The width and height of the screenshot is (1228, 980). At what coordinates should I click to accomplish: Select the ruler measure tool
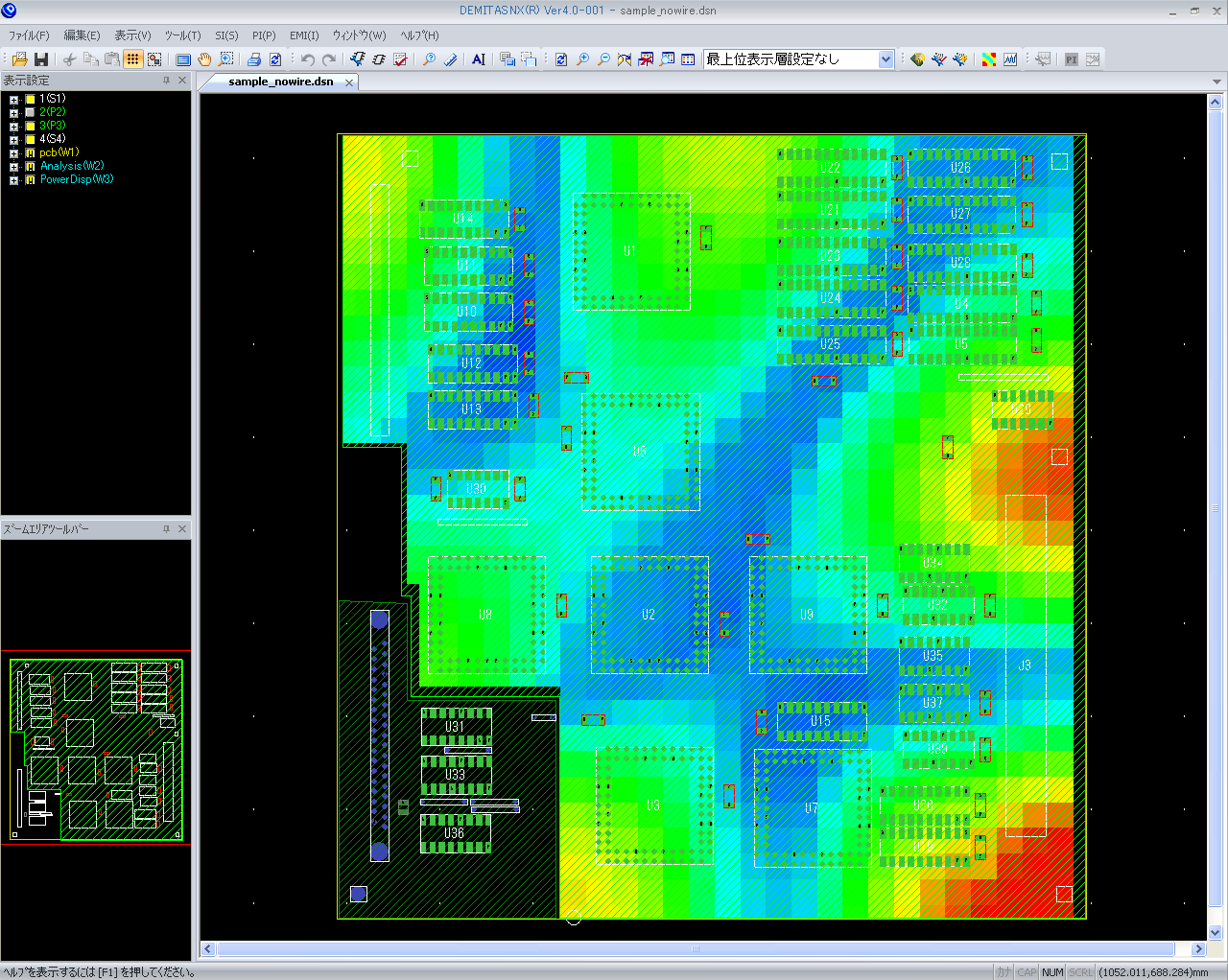pyautogui.click(x=450, y=59)
